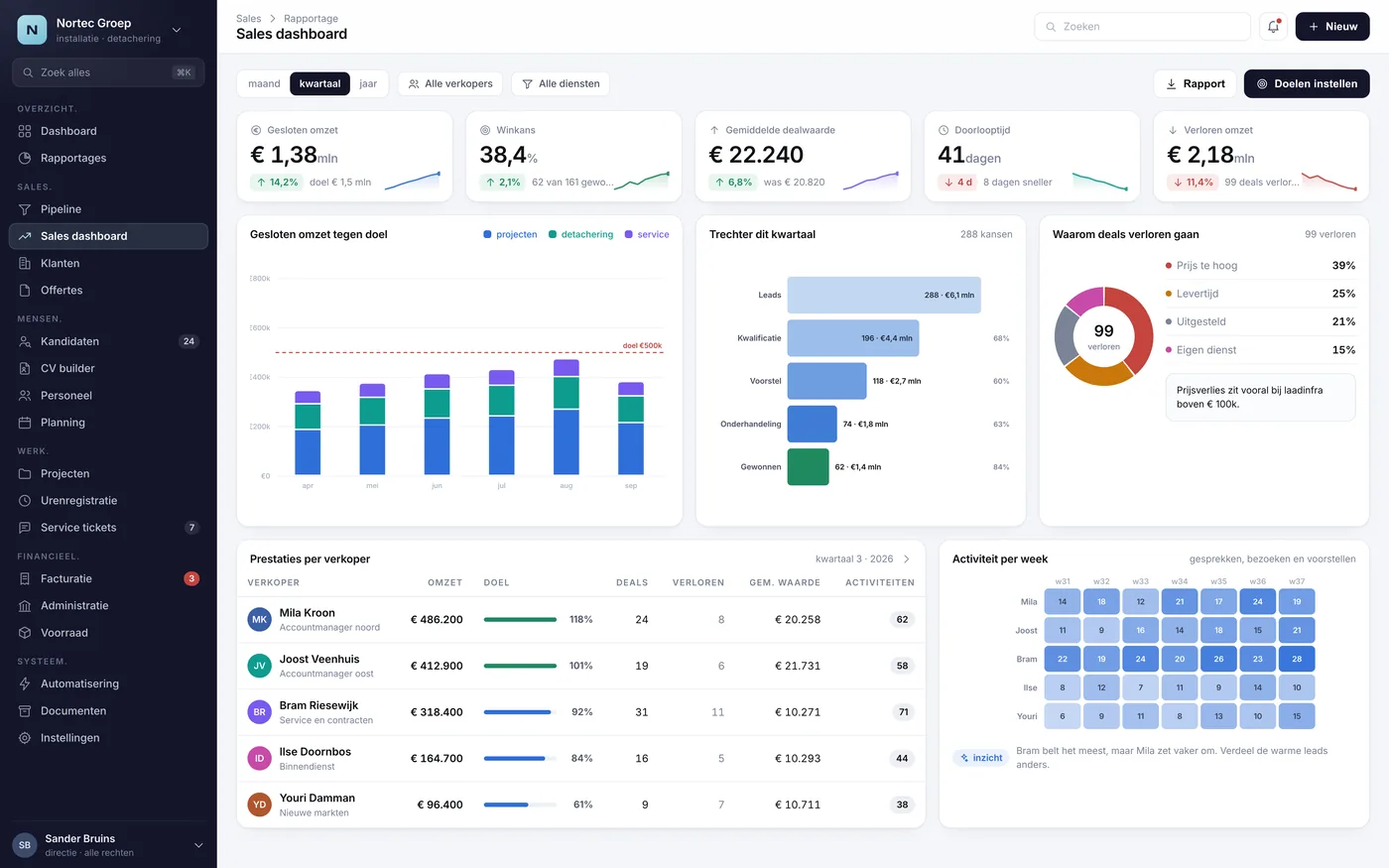Click the Instellingen gear icon
This screenshot has height=868, width=1389.
click(x=25, y=738)
